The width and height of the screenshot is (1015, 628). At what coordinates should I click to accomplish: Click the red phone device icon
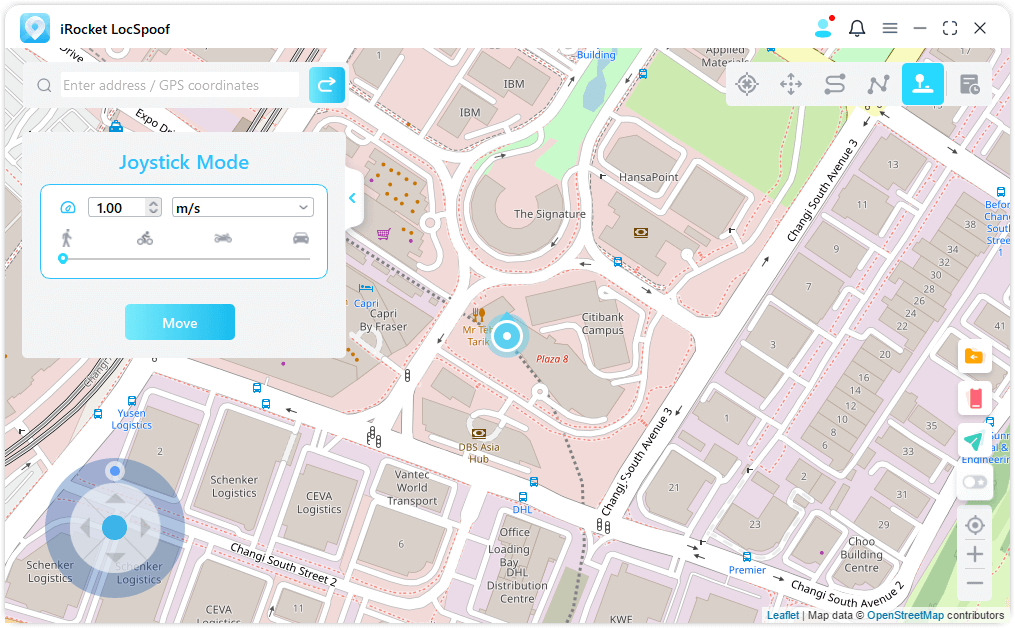(x=975, y=398)
